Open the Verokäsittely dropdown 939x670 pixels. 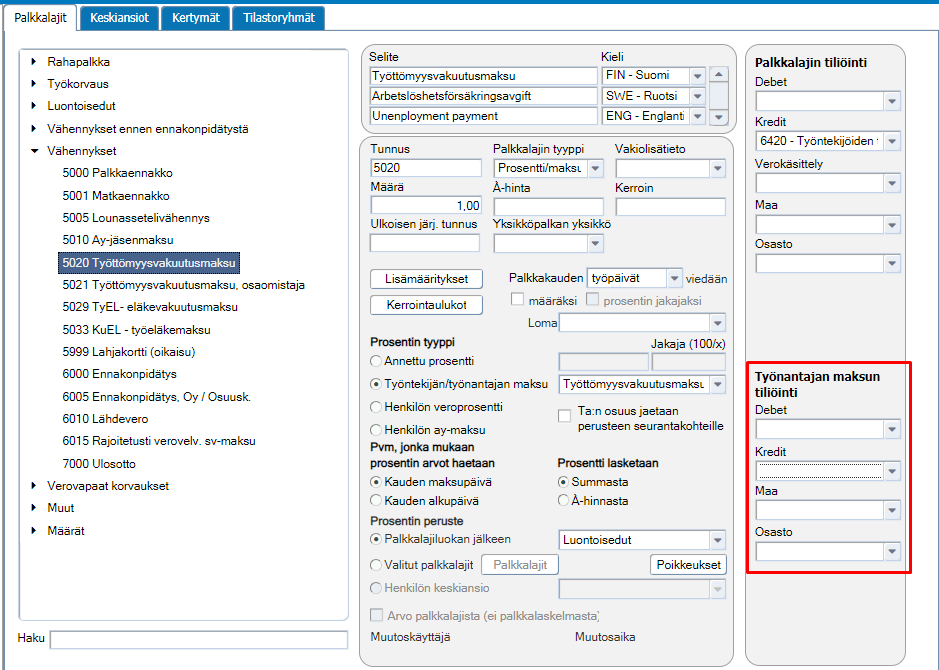pos(892,183)
